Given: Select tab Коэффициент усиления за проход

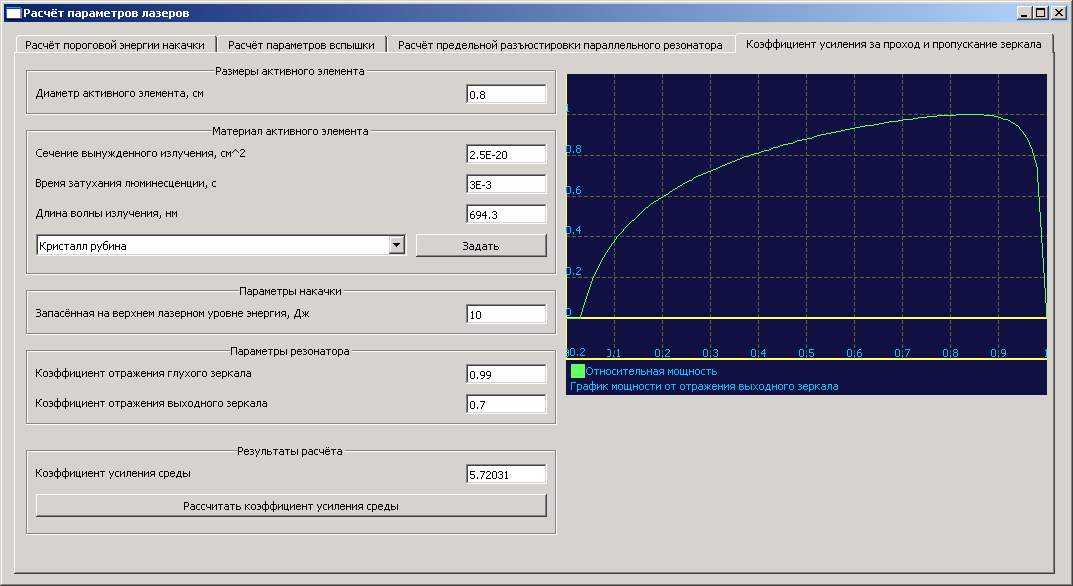Looking at the screenshot, I should (893, 44).
